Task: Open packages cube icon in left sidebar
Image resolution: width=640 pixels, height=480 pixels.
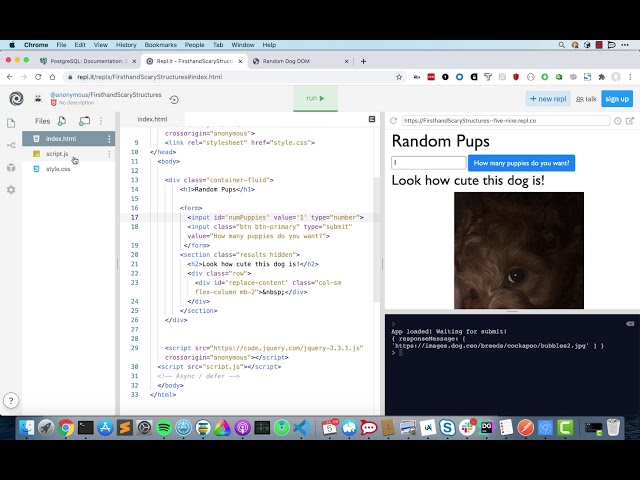Action: point(11,167)
